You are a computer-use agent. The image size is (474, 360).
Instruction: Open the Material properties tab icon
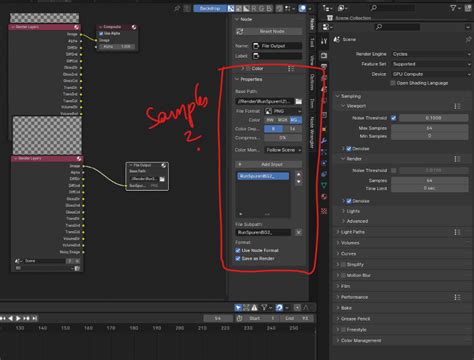[x=324, y=196]
